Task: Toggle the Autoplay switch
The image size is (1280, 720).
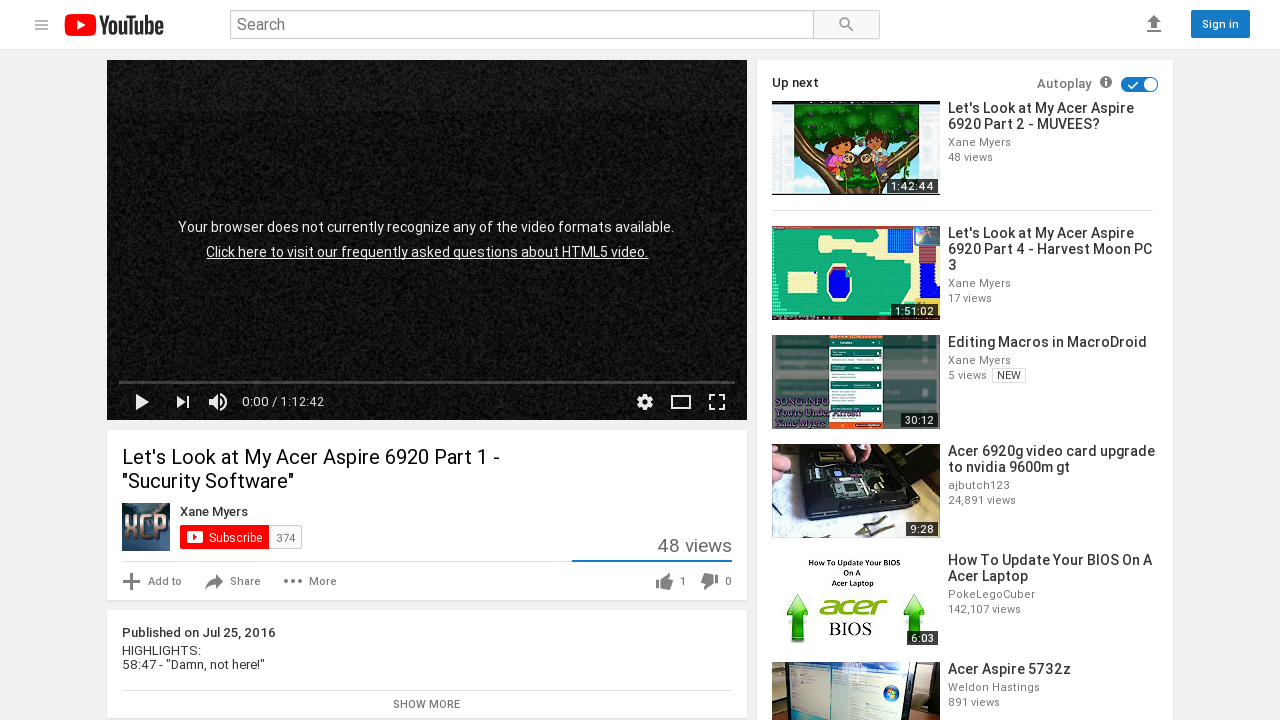Action: tap(1139, 84)
